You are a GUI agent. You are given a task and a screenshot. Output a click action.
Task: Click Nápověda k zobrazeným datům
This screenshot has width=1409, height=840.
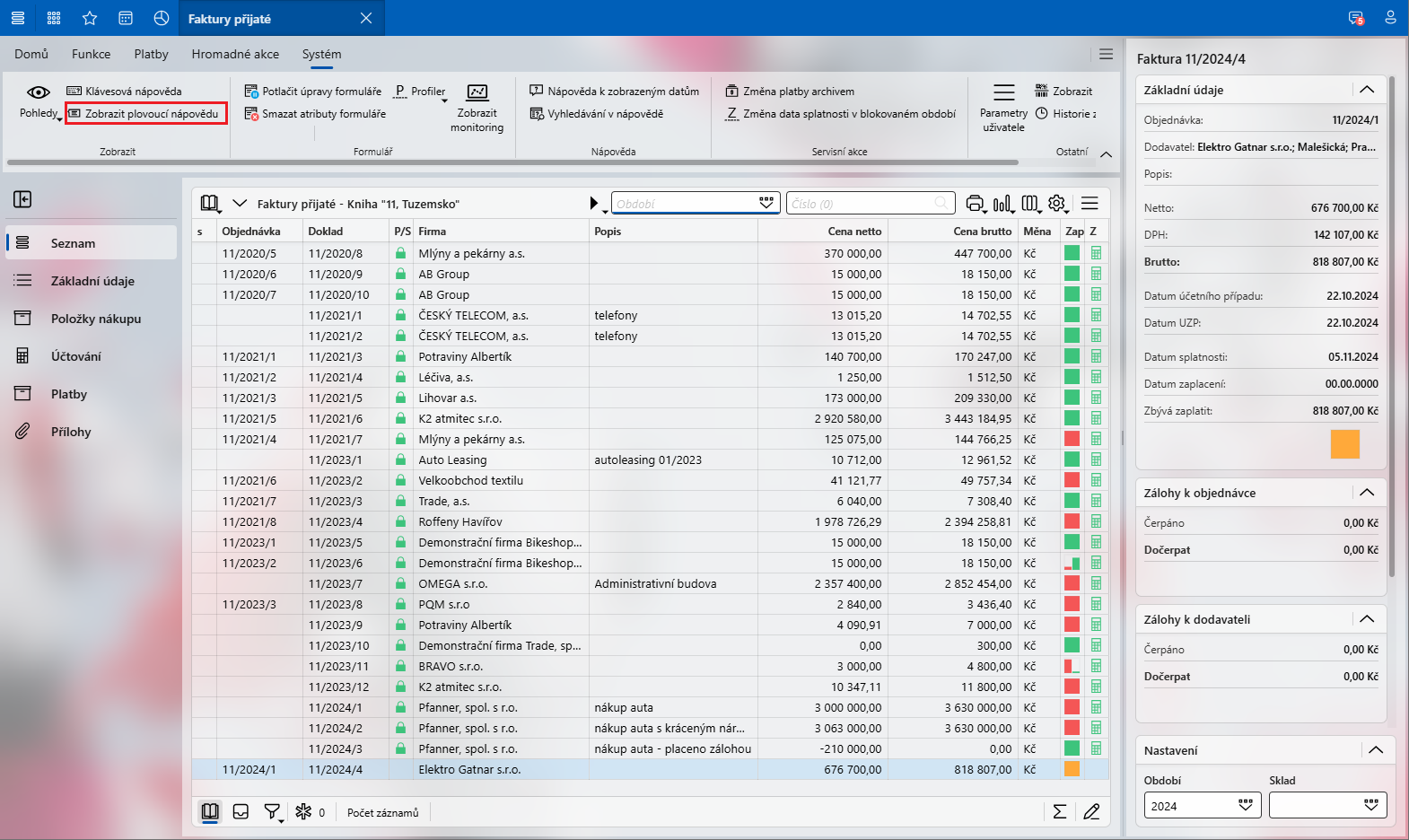(x=615, y=92)
